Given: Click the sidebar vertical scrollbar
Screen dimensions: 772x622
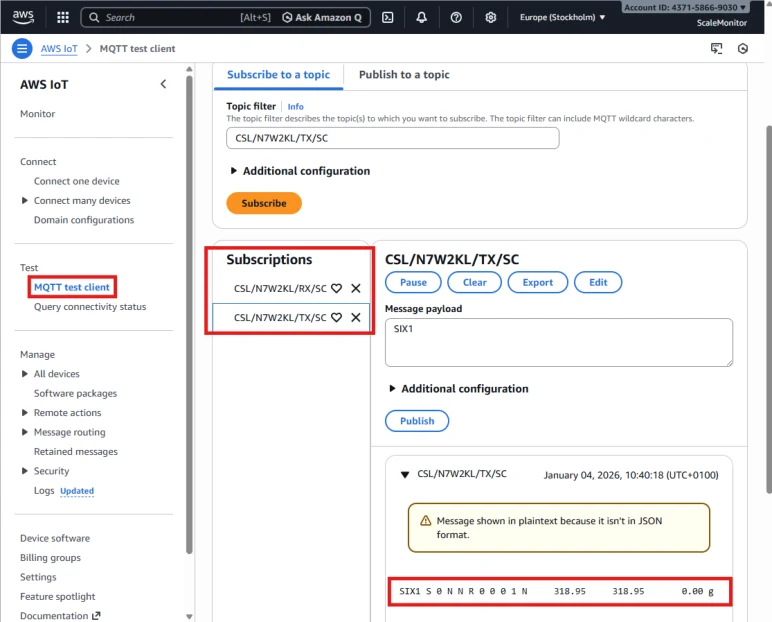Looking at the screenshot, I should point(189,315).
